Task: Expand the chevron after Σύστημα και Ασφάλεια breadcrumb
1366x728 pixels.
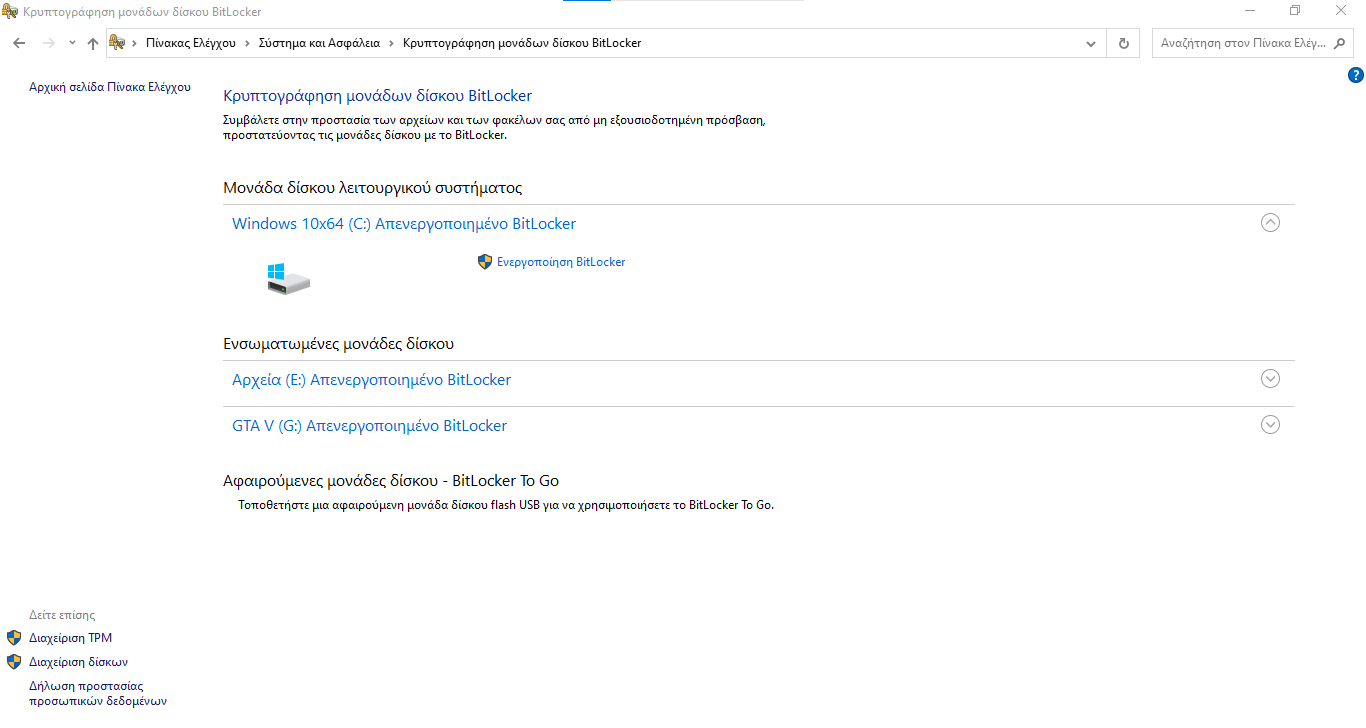Action: [x=391, y=43]
